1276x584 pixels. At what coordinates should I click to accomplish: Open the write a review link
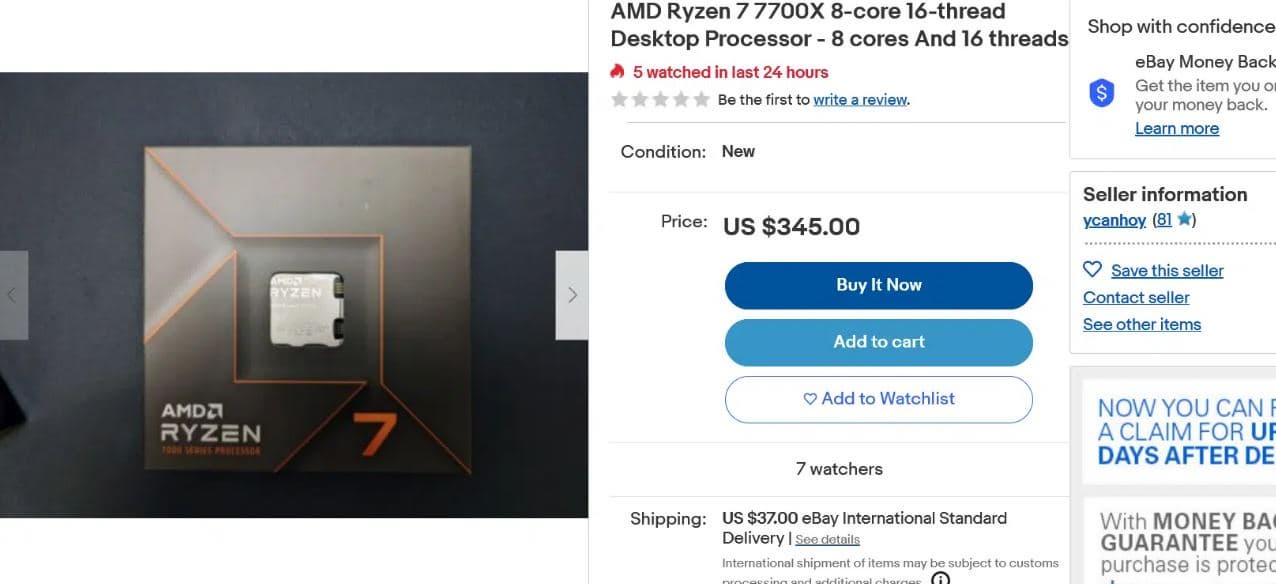tap(860, 100)
